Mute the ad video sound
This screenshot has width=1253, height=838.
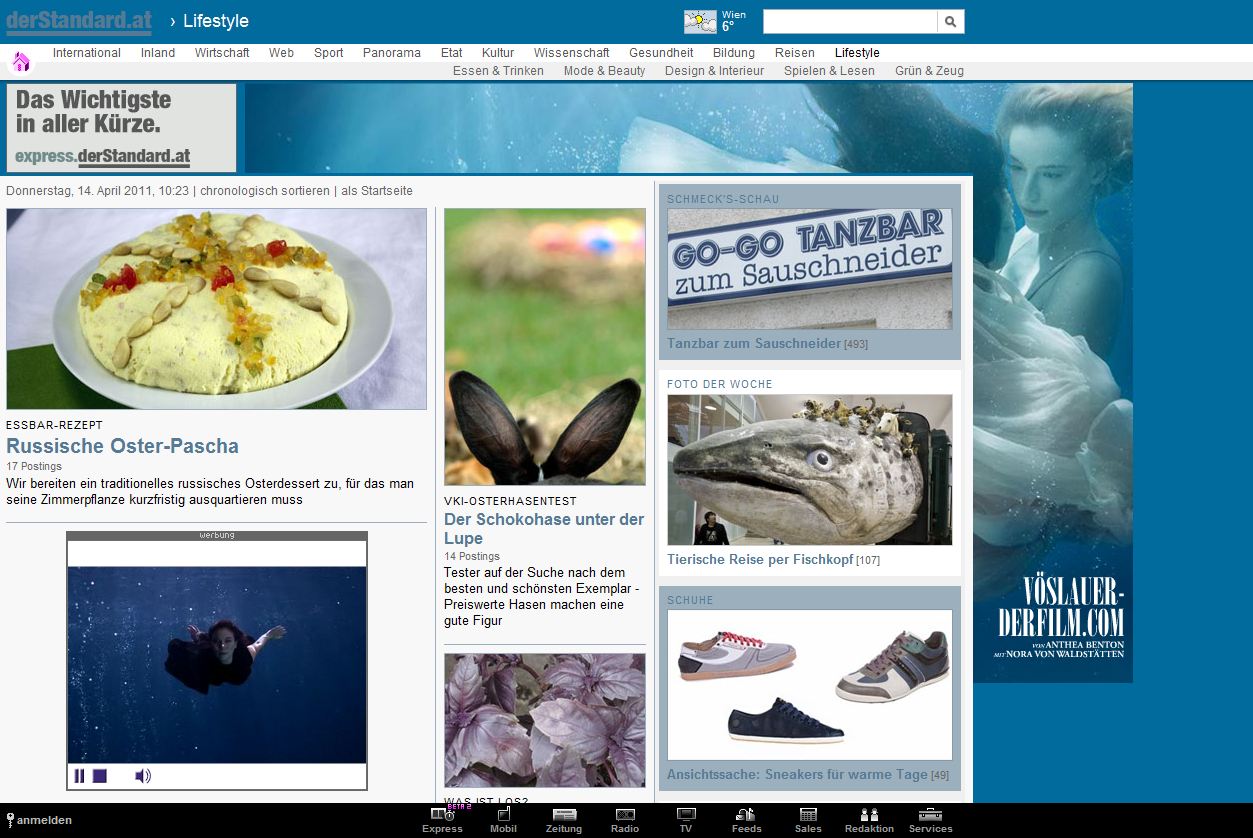click(x=143, y=776)
